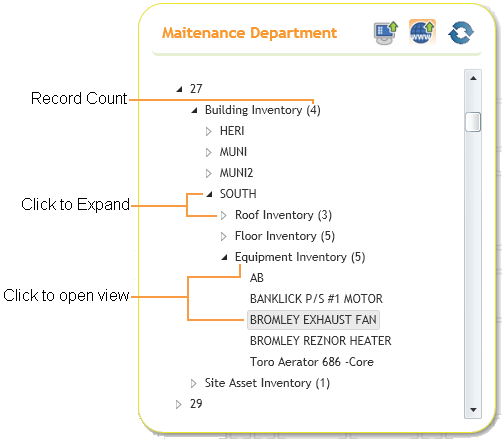Open Toro Aerator 686 -Core record
Viewport: 504px width, 440px height.
coord(312,362)
